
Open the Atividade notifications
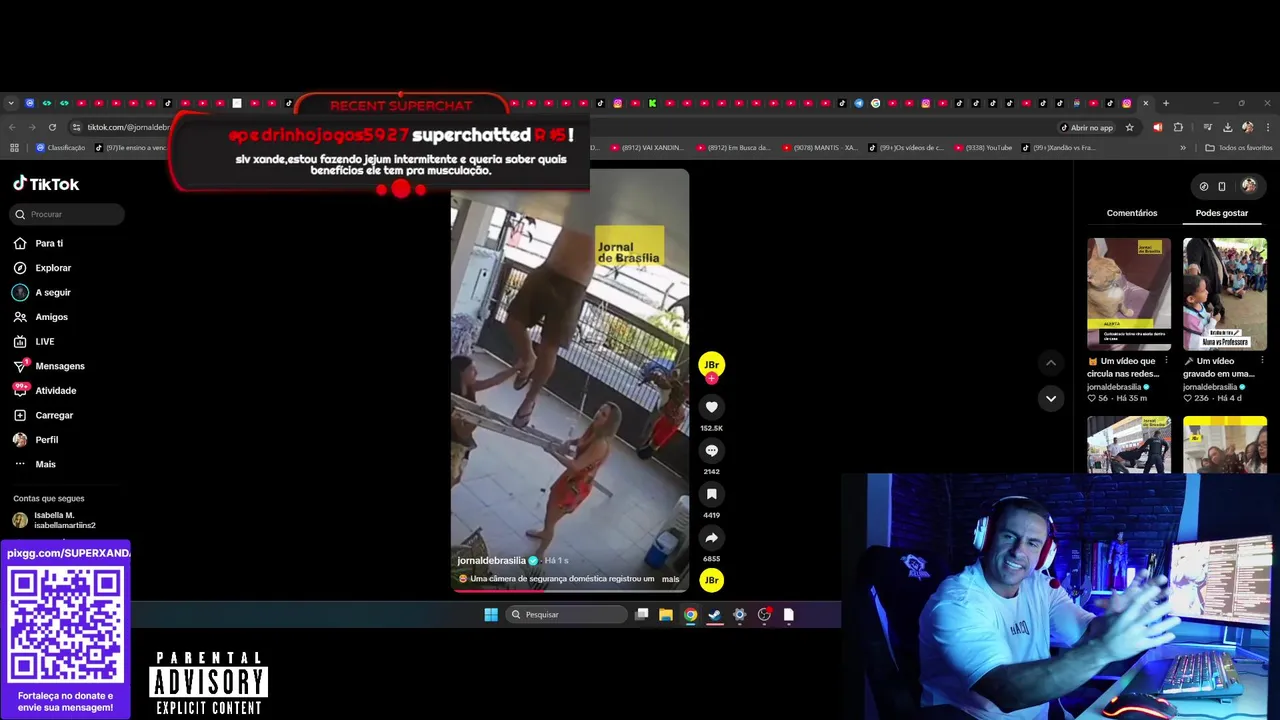pyautogui.click(x=45, y=390)
